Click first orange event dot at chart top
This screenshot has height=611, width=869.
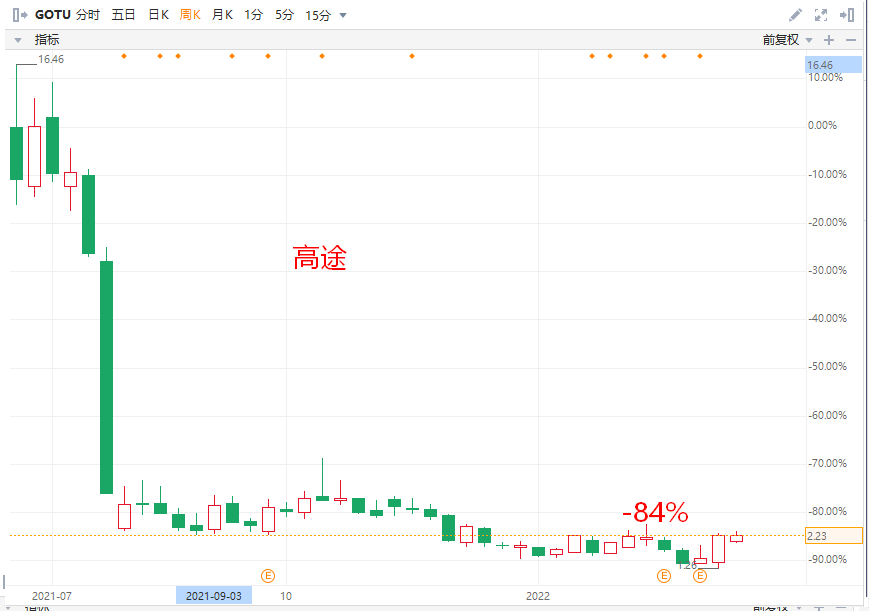(124, 56)
